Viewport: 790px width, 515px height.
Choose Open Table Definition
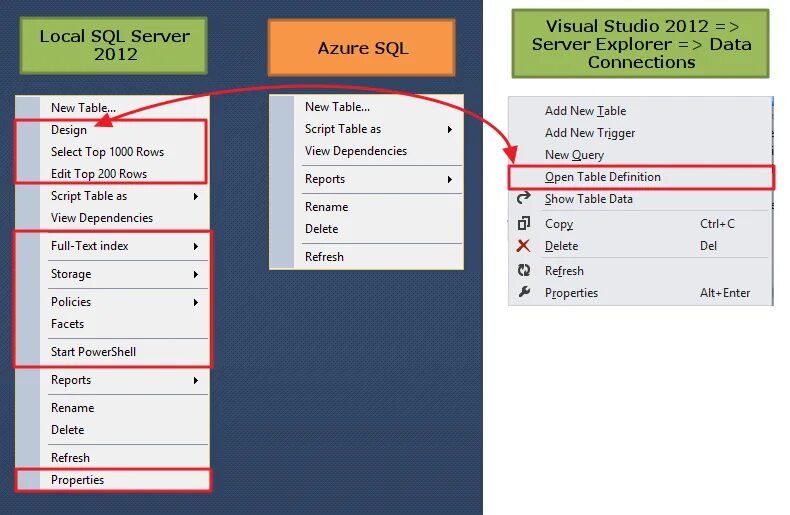(603, 177)
